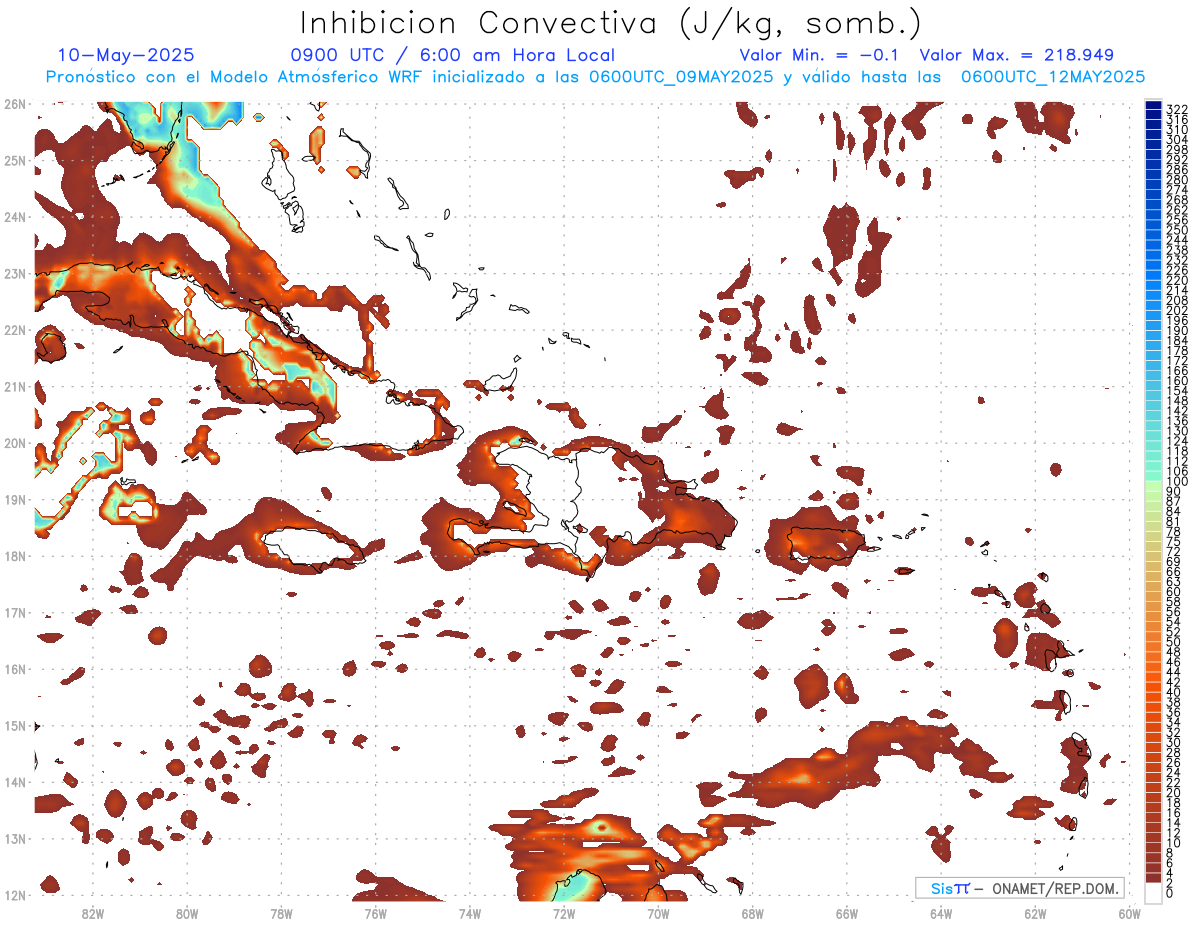Click the 62W longitude label

click(1035, 913)
